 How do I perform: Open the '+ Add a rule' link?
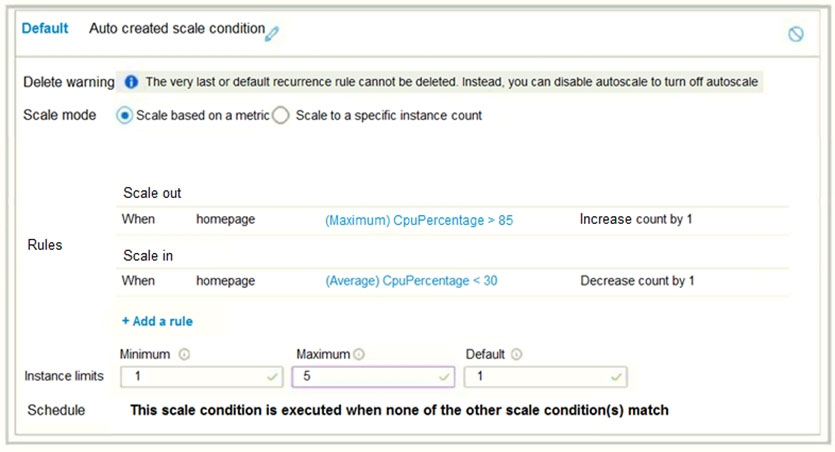pyautogui.click(x=157, y=321)
